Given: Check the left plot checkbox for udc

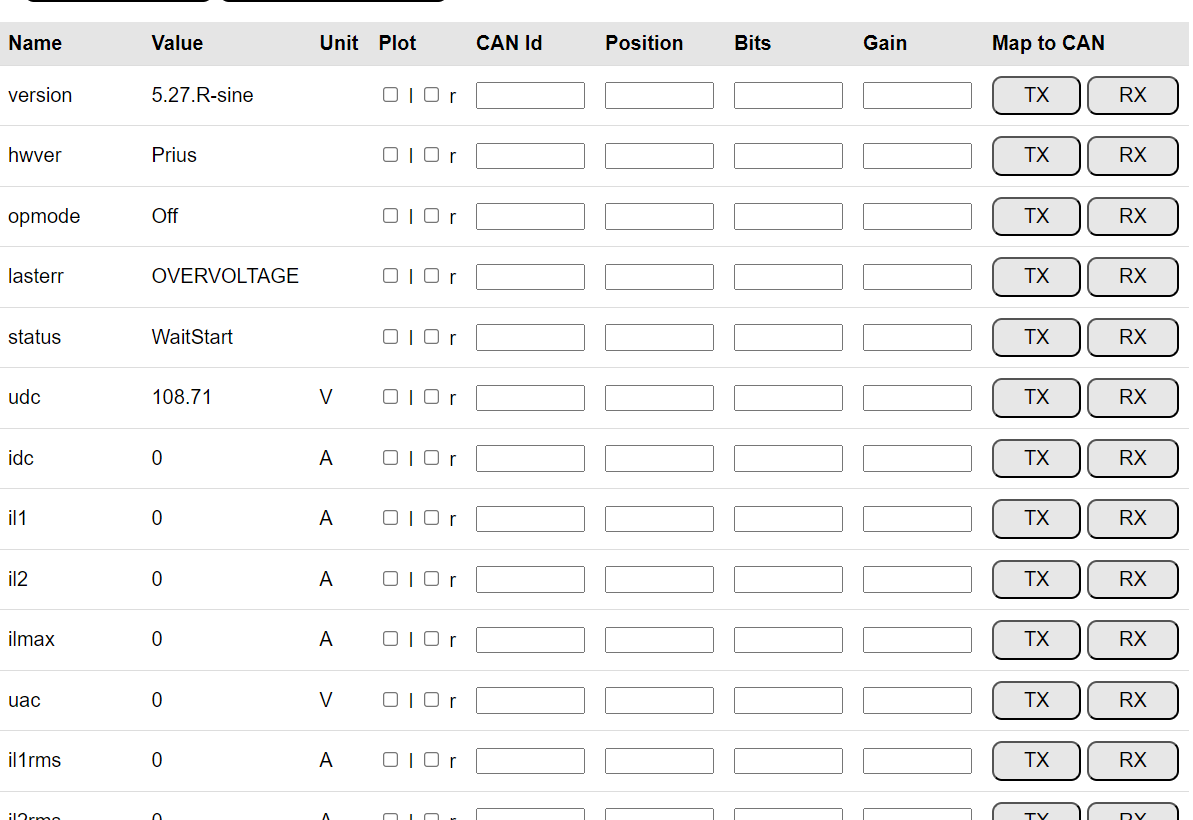Looking at the screenshot, I should point(390,396).
